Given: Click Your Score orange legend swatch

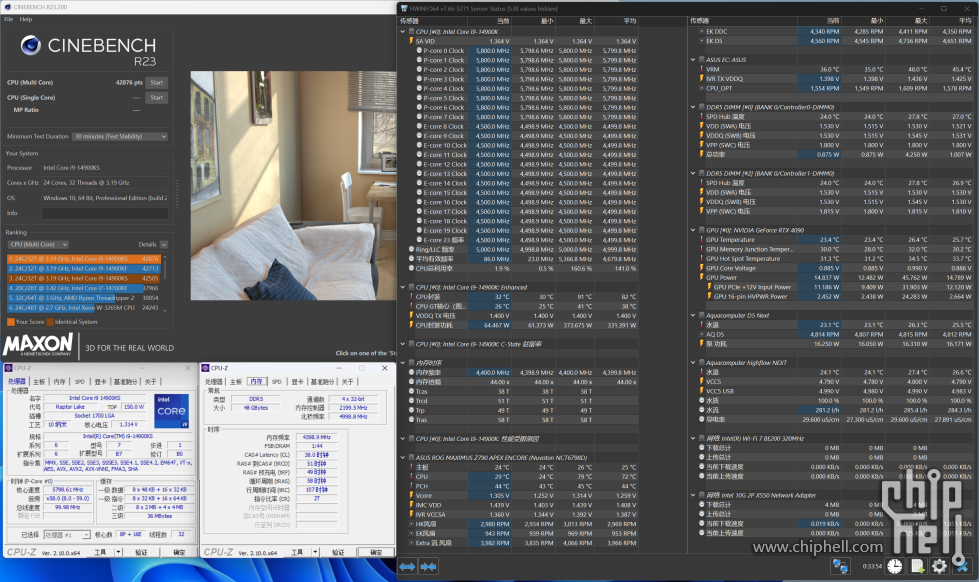Looking at the screenshot, I should pyautogui.click(x=11, y=322).
